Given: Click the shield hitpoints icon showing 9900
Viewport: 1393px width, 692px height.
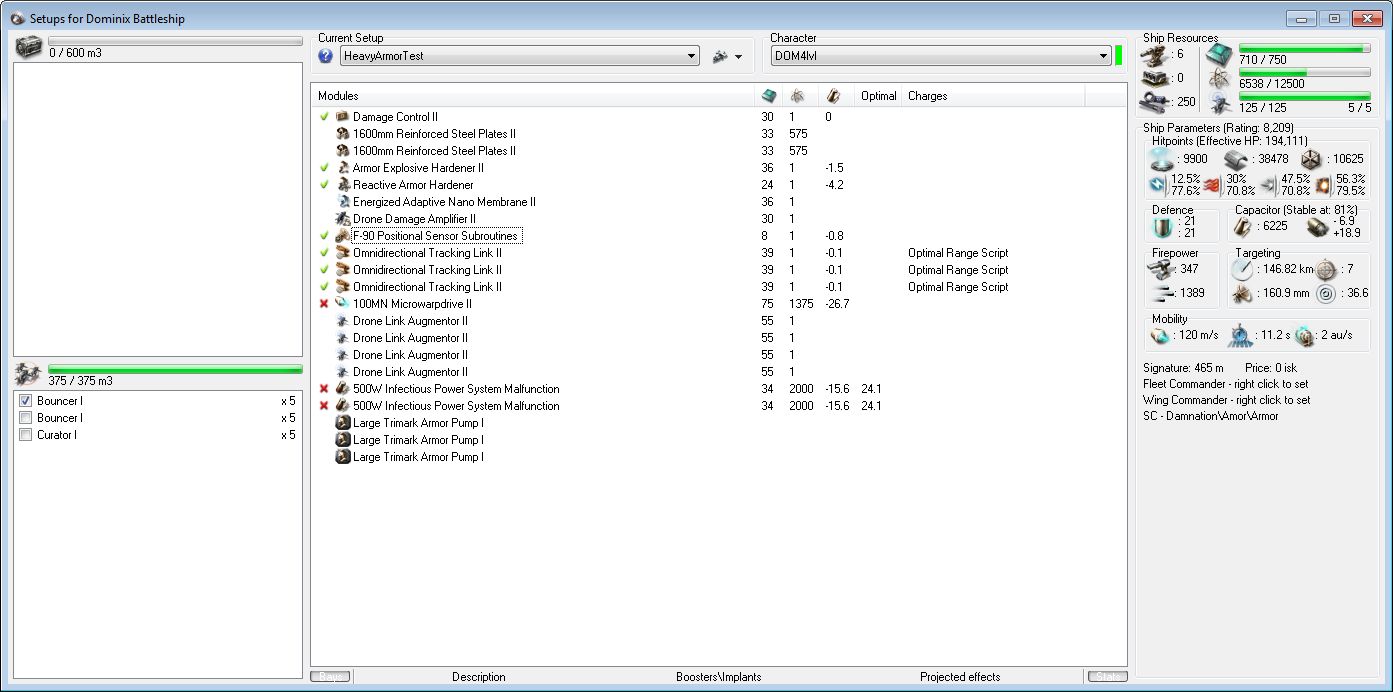Looking at the screenshot, I should point(1161,159).
